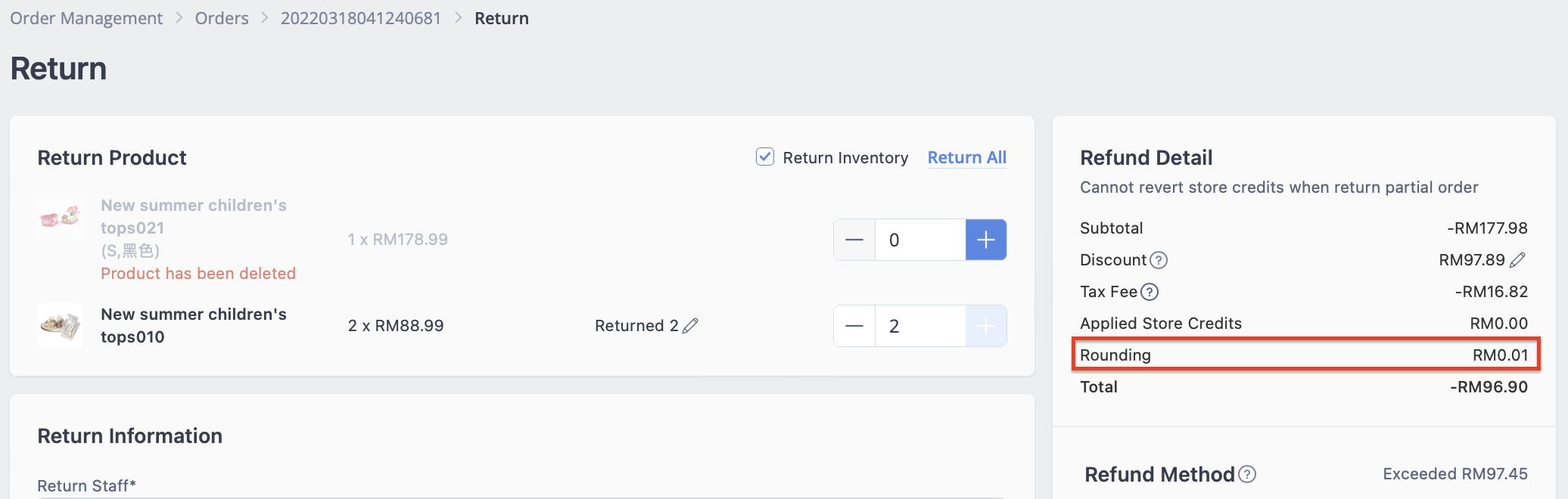Image resolution: width=1568 pixels, height=499 pixels.
Task: Click disabled plus button for tops010
Action: (x=986, y=326)
